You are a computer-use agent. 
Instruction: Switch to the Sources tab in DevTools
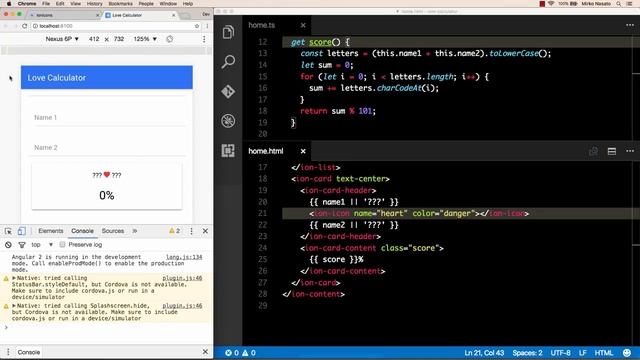[113, 231]
